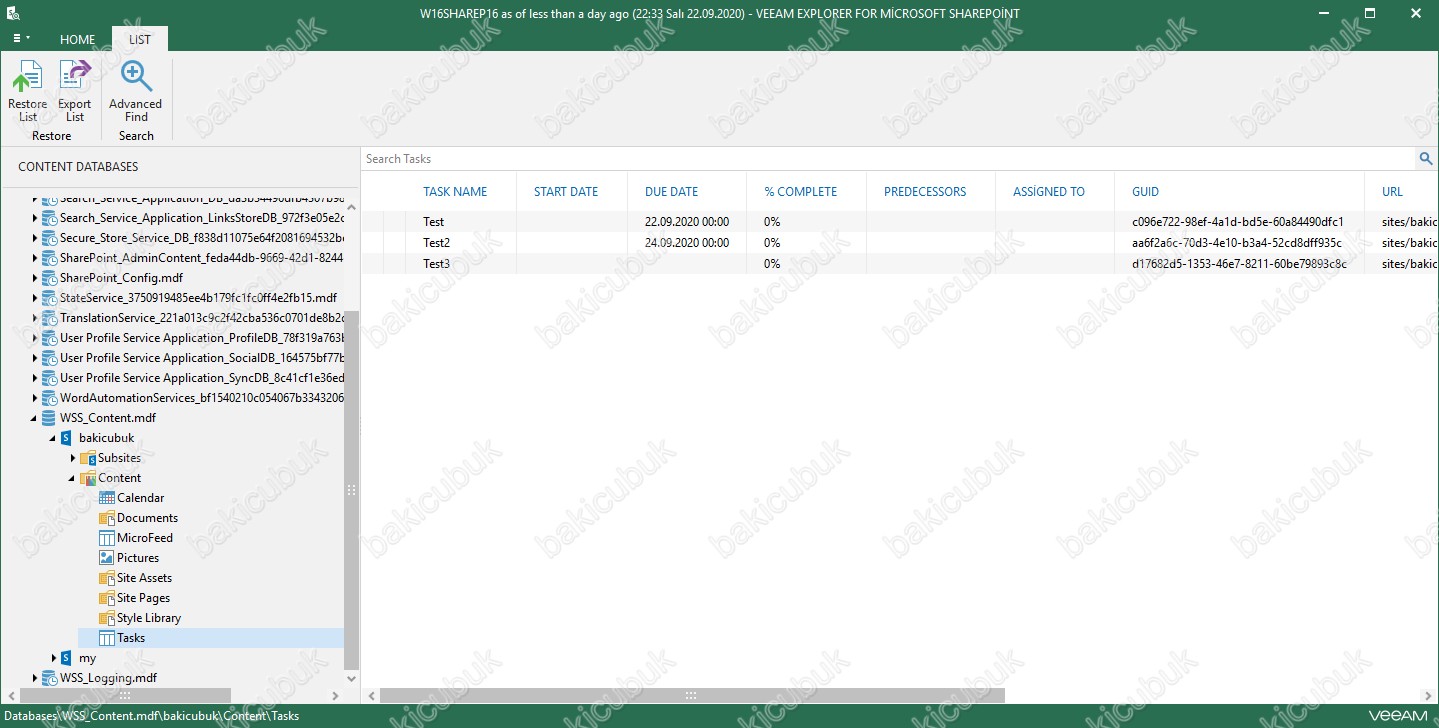Expand the TranslationService database node
1439x728 pixels.
coord(34,318)
